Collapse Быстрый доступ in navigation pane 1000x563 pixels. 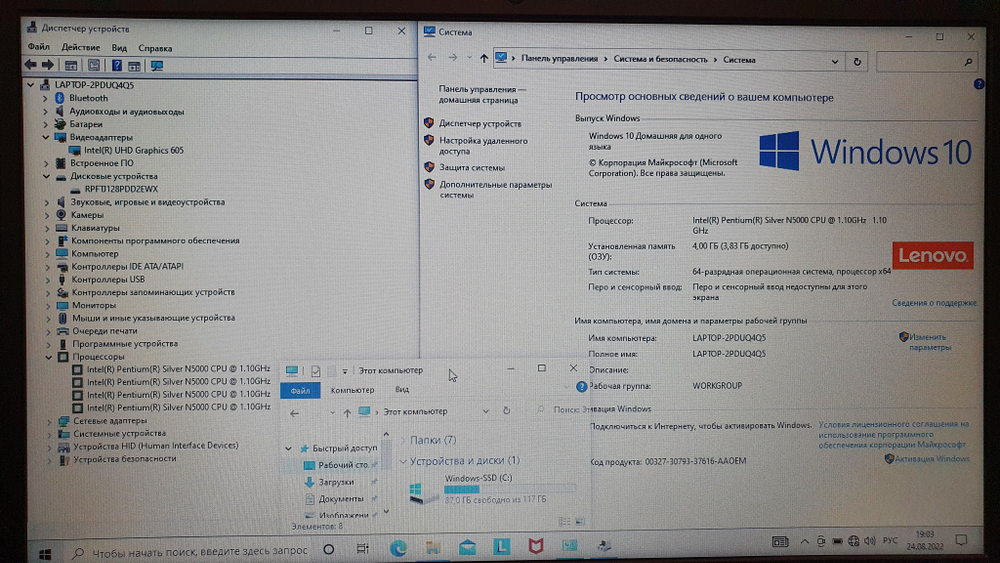(x=288, y=448)
